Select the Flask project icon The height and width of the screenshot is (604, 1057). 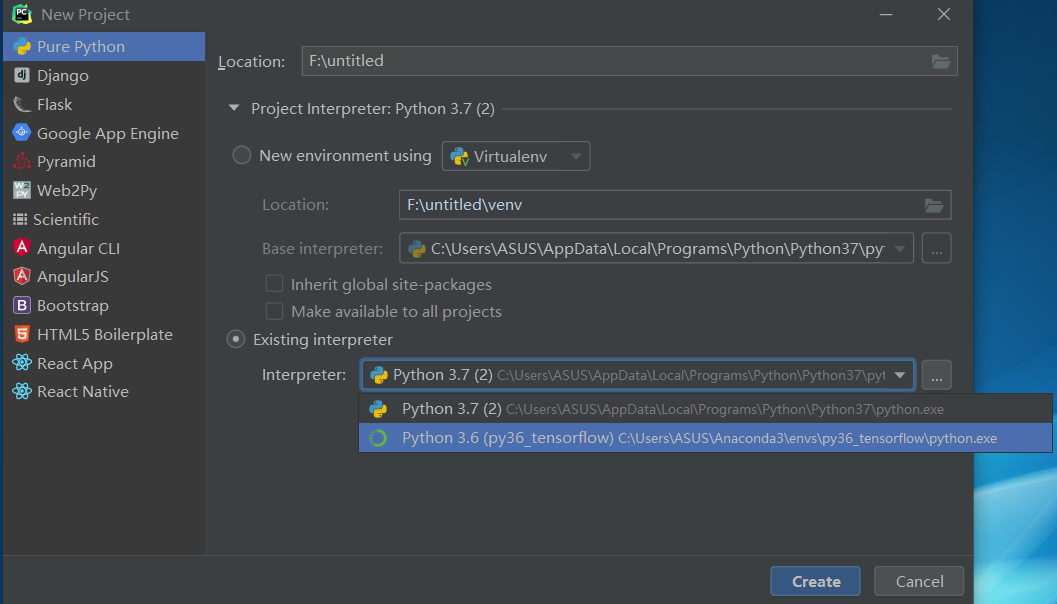tap(21, 104)
